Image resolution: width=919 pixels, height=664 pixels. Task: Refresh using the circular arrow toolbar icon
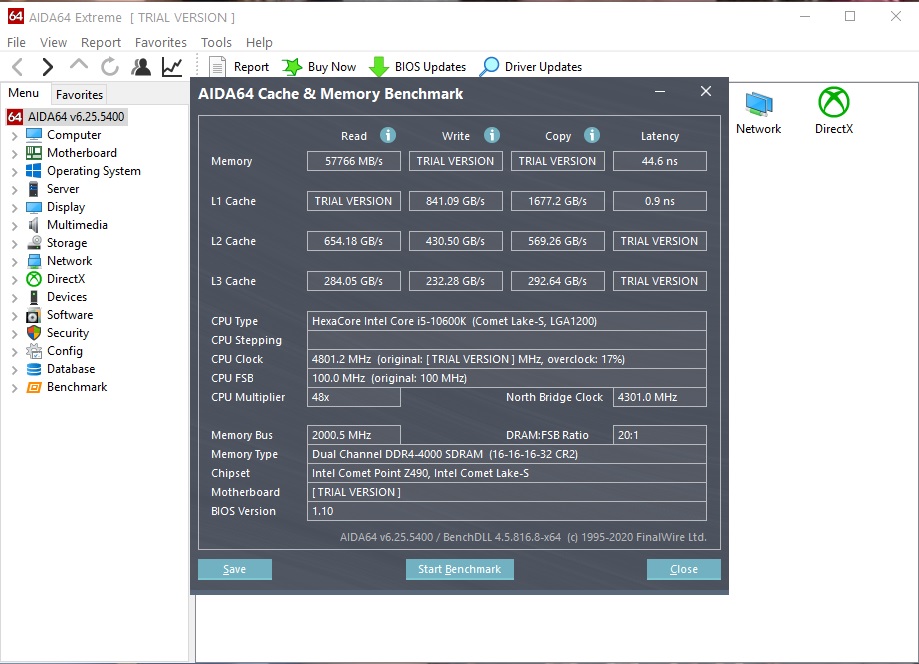pos(110,67)
